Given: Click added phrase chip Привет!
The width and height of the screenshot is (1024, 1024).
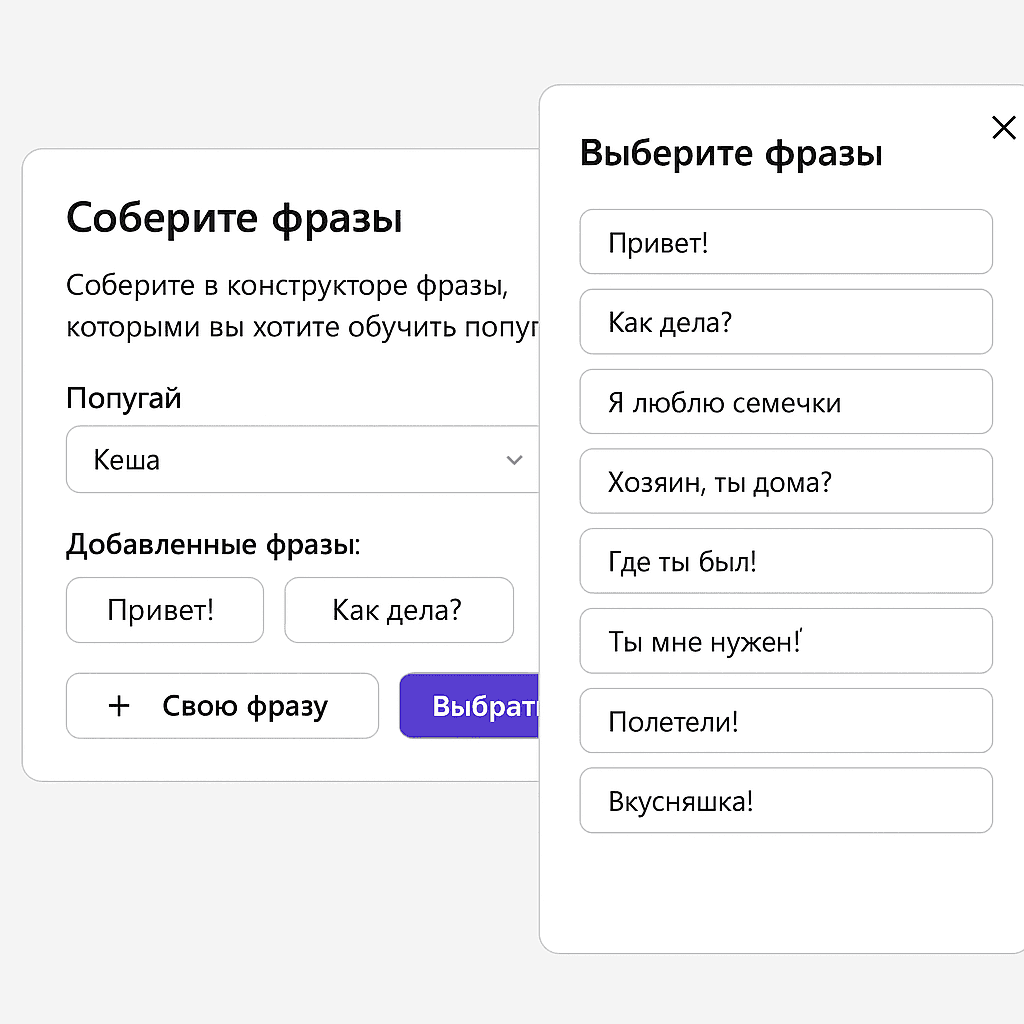Looking at the screenshot, I should 164,610.
